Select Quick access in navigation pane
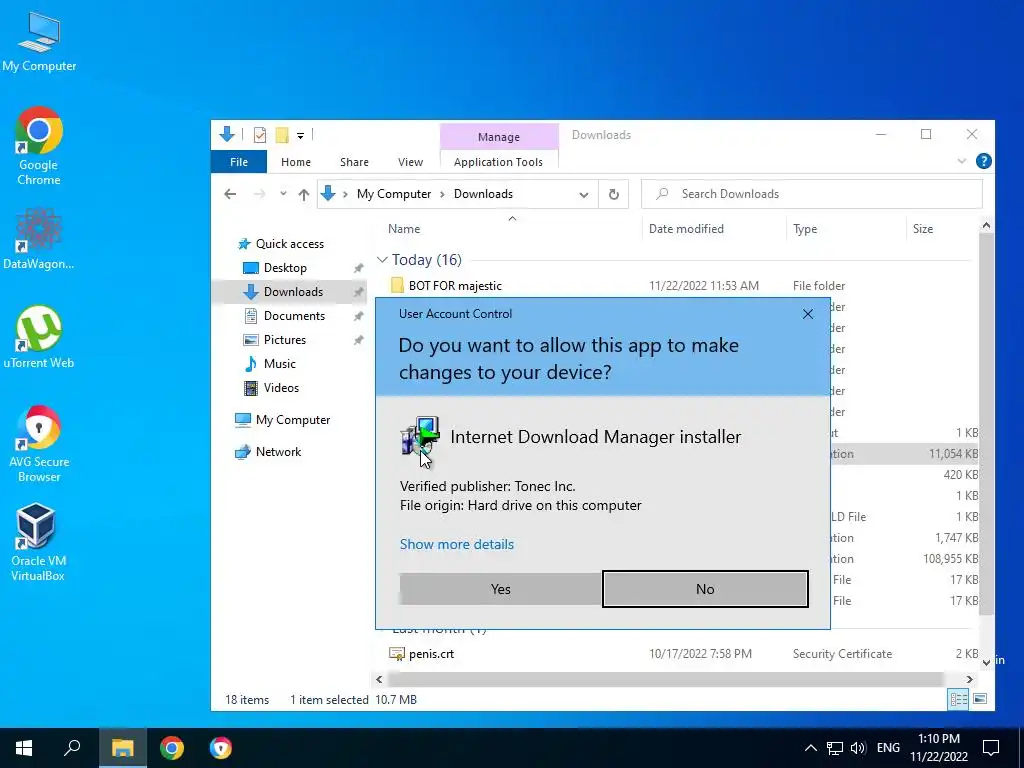Viewport: 1024px width, 768px height. 289,244
